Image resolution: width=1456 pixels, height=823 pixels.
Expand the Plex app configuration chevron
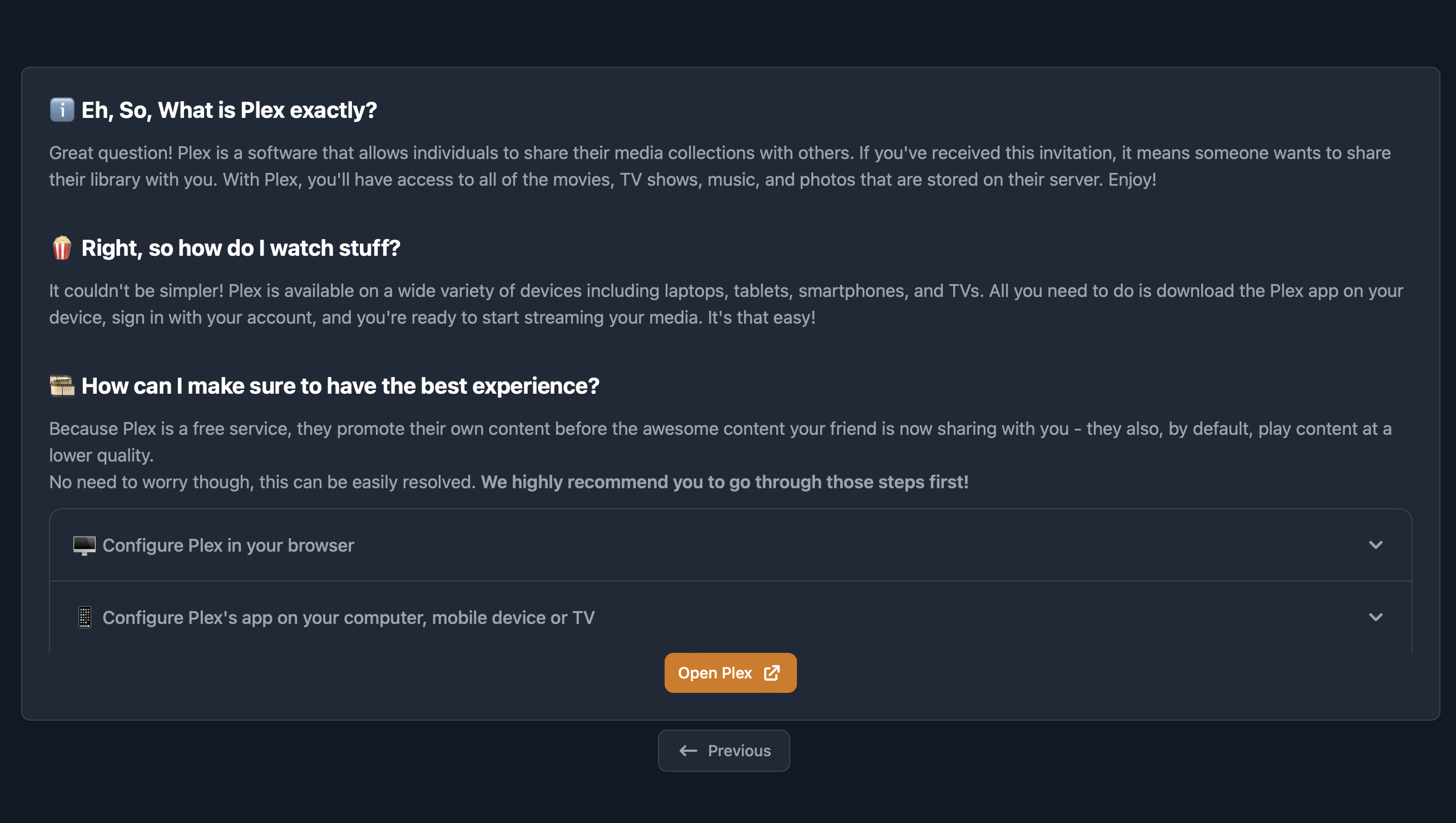tap(1375, 617)
